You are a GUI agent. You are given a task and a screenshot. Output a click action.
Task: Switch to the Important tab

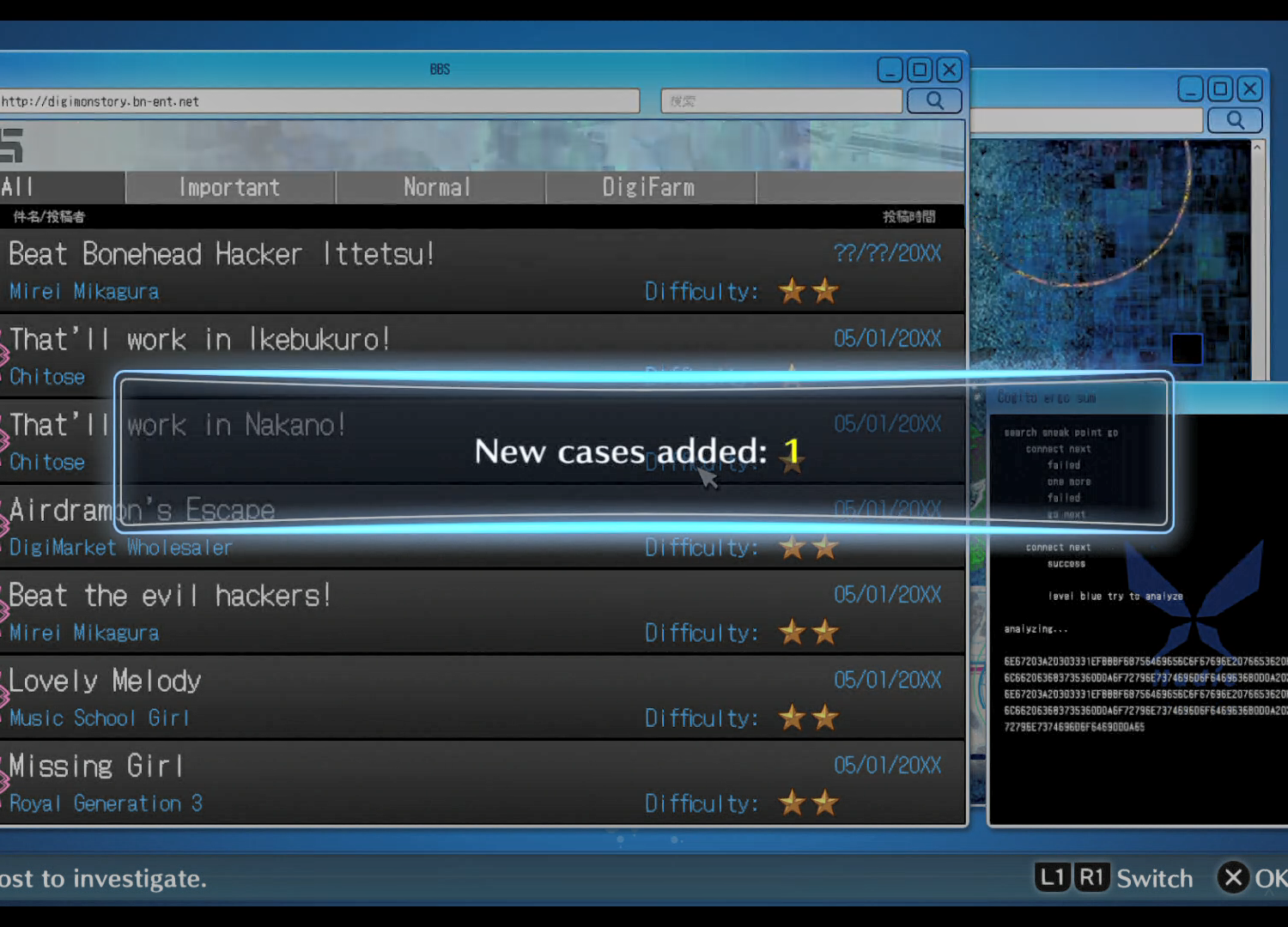coord(229,187)
